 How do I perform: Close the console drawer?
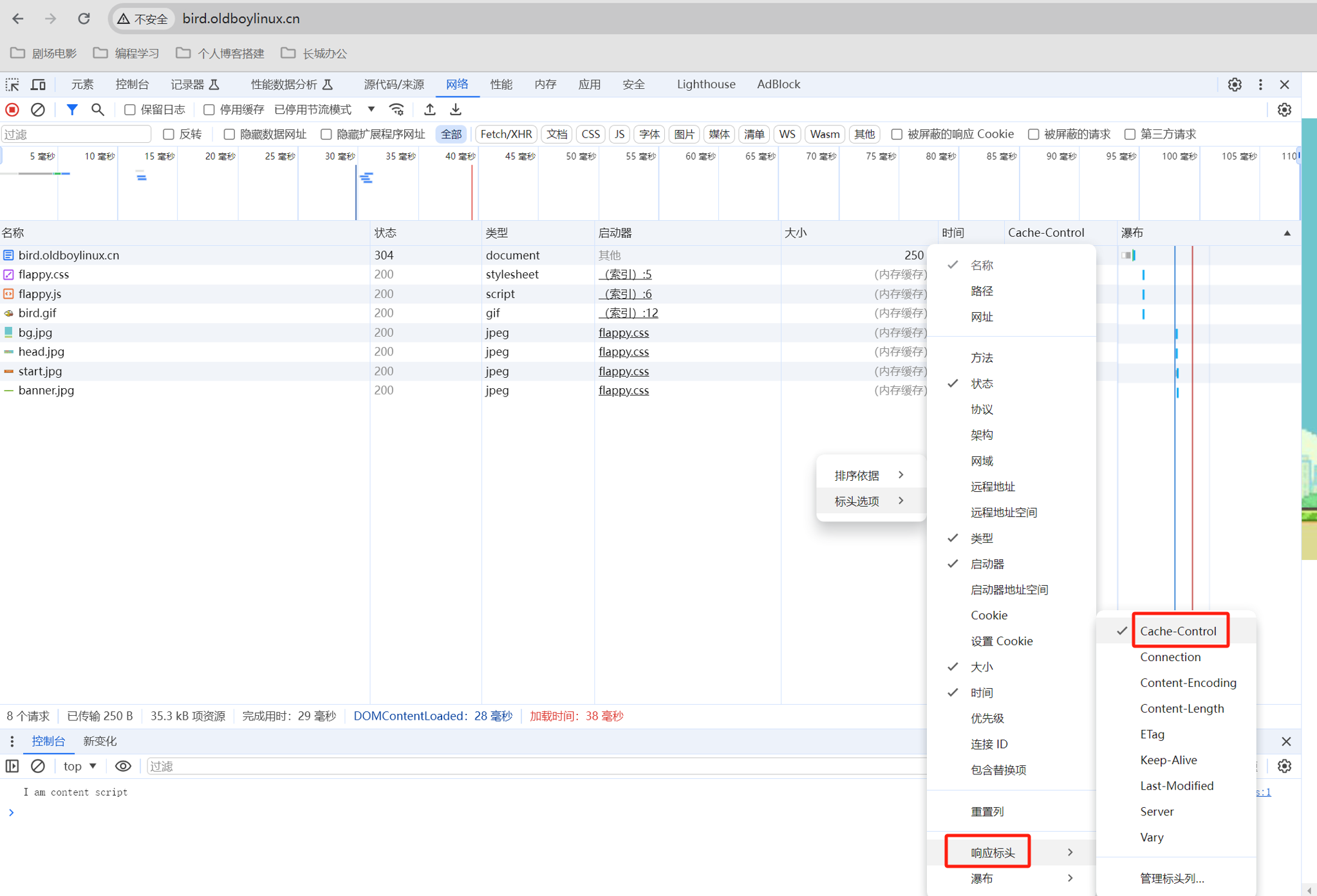(x=1286, y=742)
